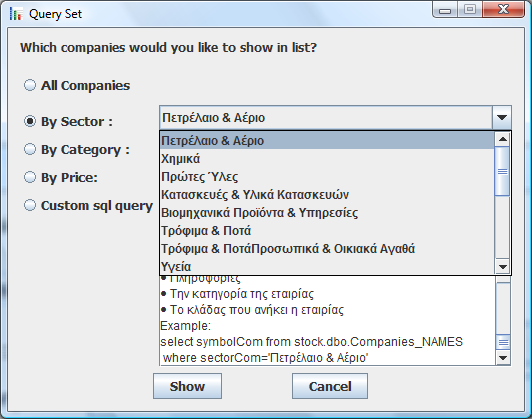Click the Show button
Screen dimensions: 532x419
[187, 386]
